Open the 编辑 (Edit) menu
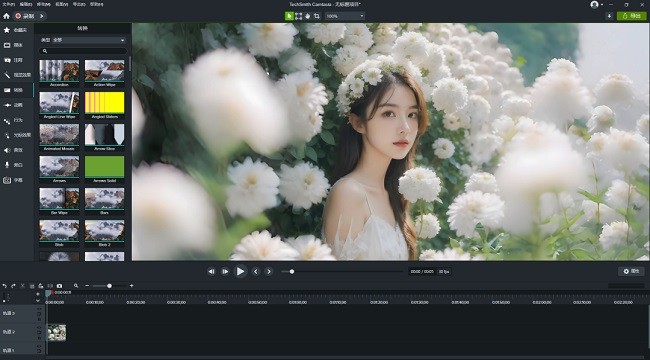Viewport: 650px width, 360px height. pyautogui.click(x=26, y=4)
